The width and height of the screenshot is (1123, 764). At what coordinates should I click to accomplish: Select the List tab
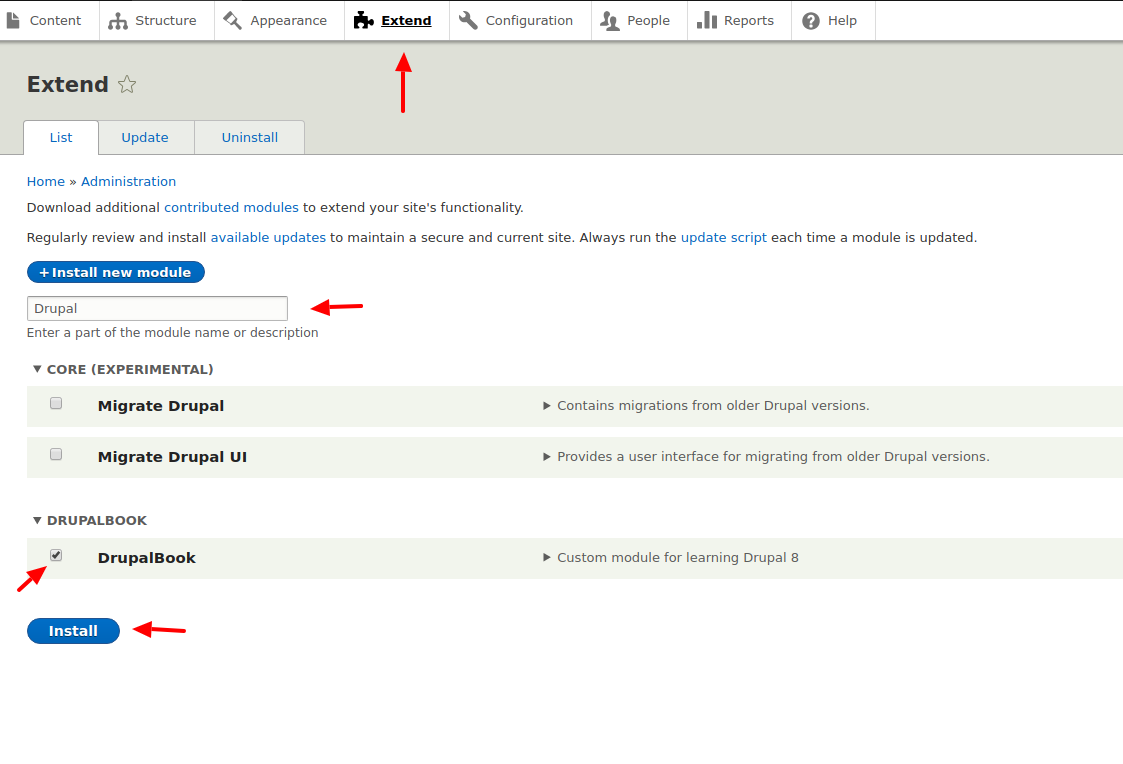pyautogui.click(x=61, y=137)
